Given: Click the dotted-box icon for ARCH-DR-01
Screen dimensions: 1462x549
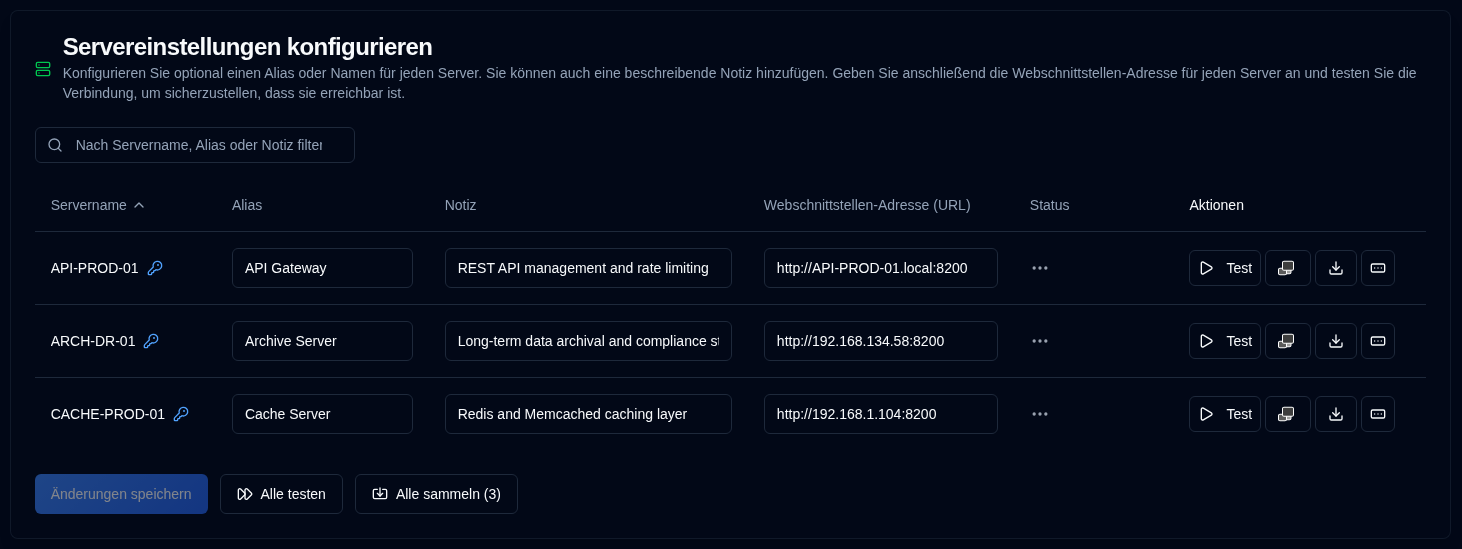Looking at the screenshot, I should tap(1378, 341).
